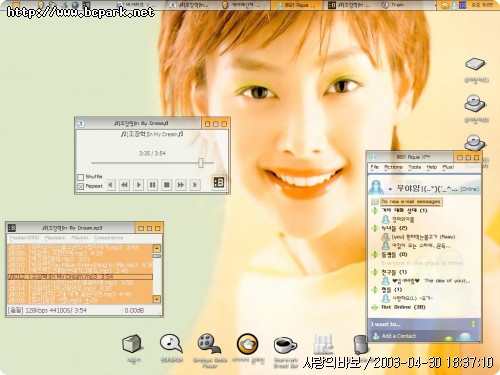Open the Tools menu in messenger
This screenshot has width=500, height=375.
coord(415,167)
